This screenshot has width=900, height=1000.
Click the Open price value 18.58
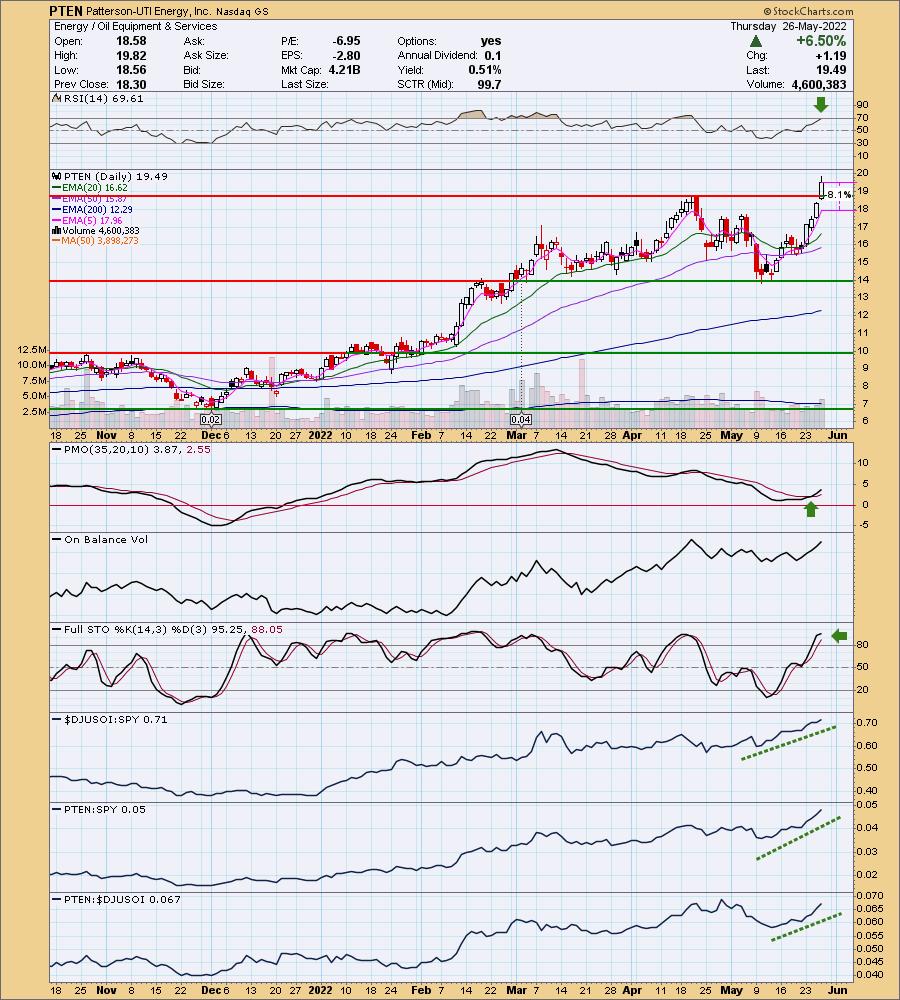(131, 41)
